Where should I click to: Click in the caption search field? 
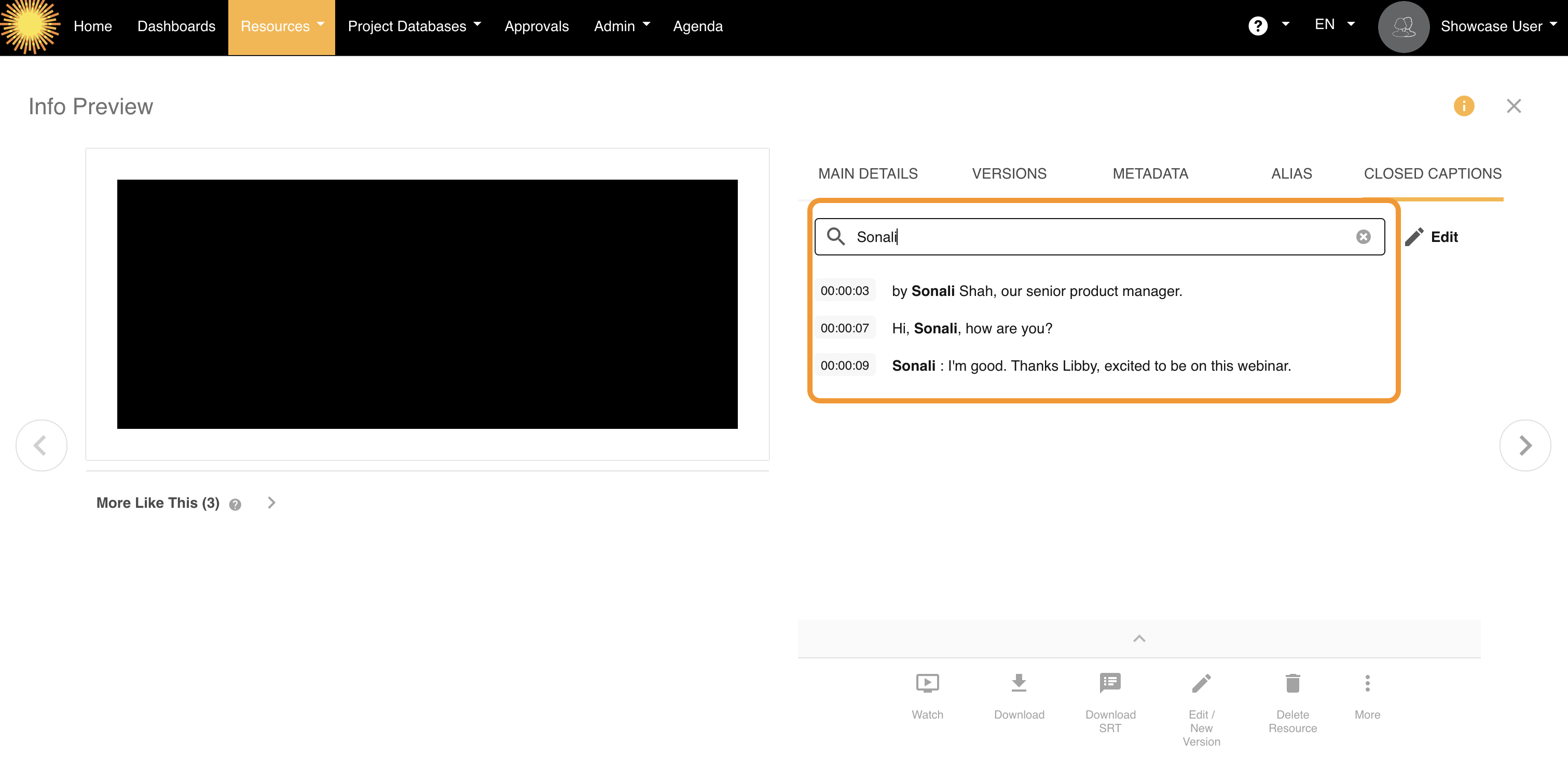pos(1099,237)
